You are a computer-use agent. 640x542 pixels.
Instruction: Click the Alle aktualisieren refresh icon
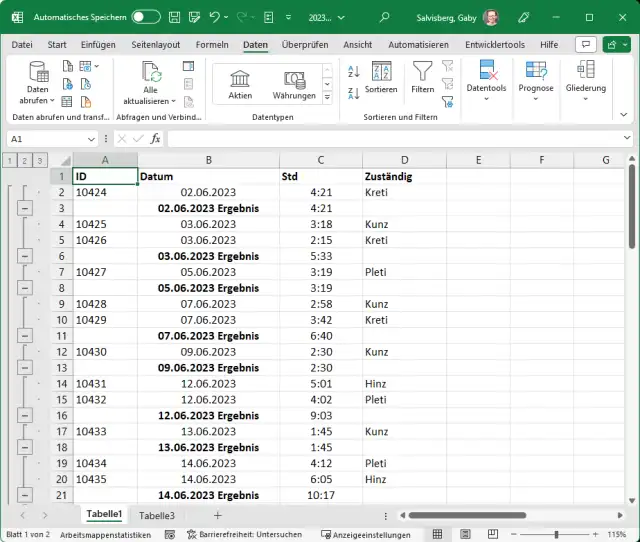pyautogui.click(x=151, y=71)
